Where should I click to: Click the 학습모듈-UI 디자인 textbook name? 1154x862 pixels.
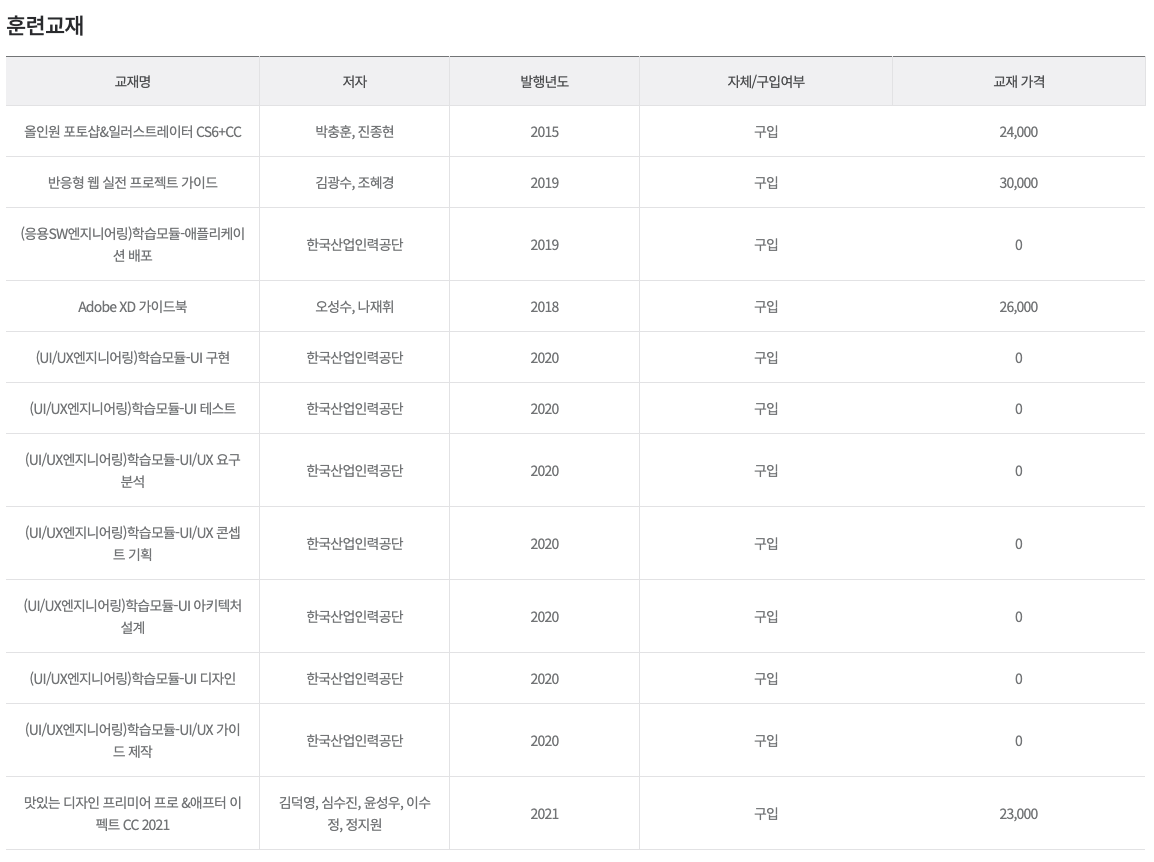click(x=132, y=679)
